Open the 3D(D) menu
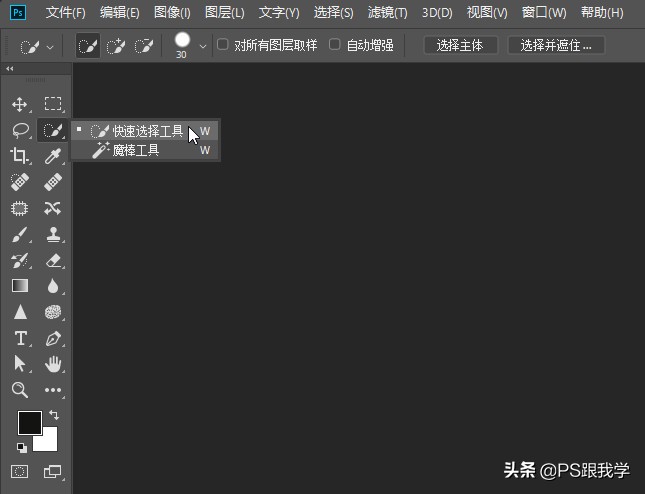This screenshot has width=645, height=494. click(x=437, y=13)
